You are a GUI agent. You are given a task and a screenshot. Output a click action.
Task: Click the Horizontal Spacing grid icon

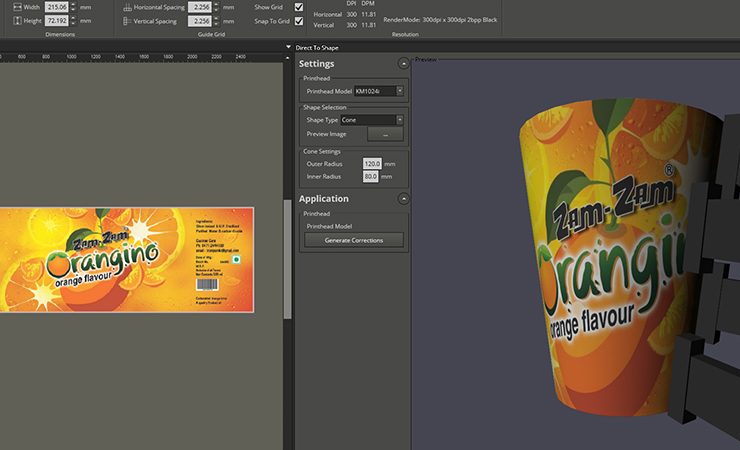[x=127, y=7]
